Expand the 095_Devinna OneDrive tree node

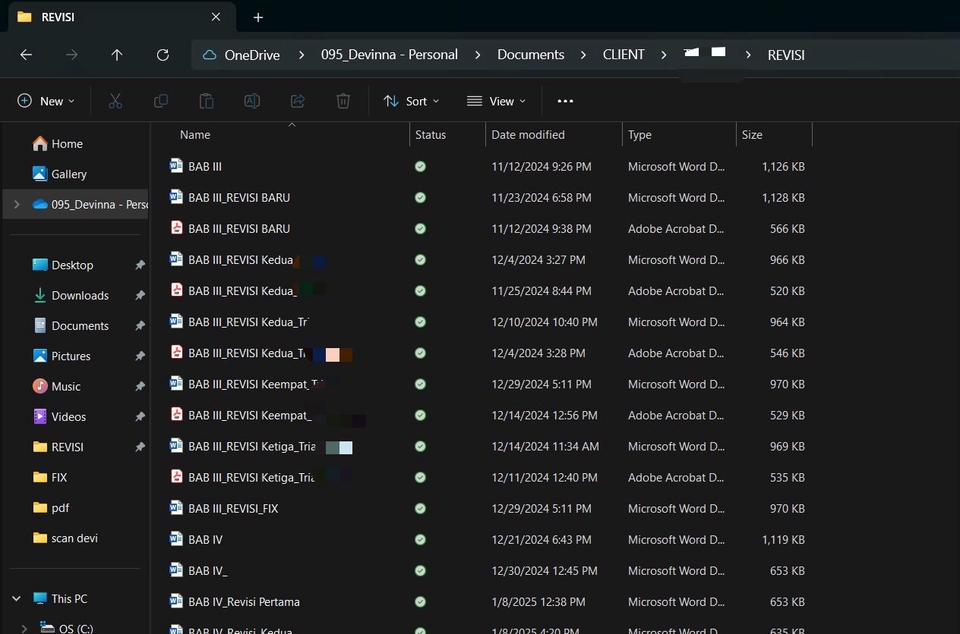(16, 204)
